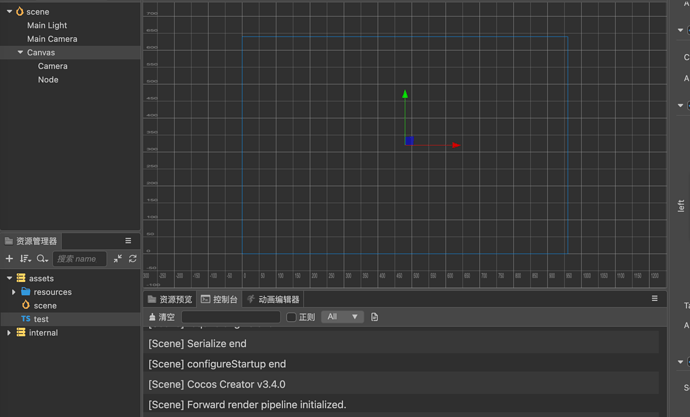Viewport: 690px width, 417px height.
Task: Click the blue gizmo center square
Action: pos(410,141)
